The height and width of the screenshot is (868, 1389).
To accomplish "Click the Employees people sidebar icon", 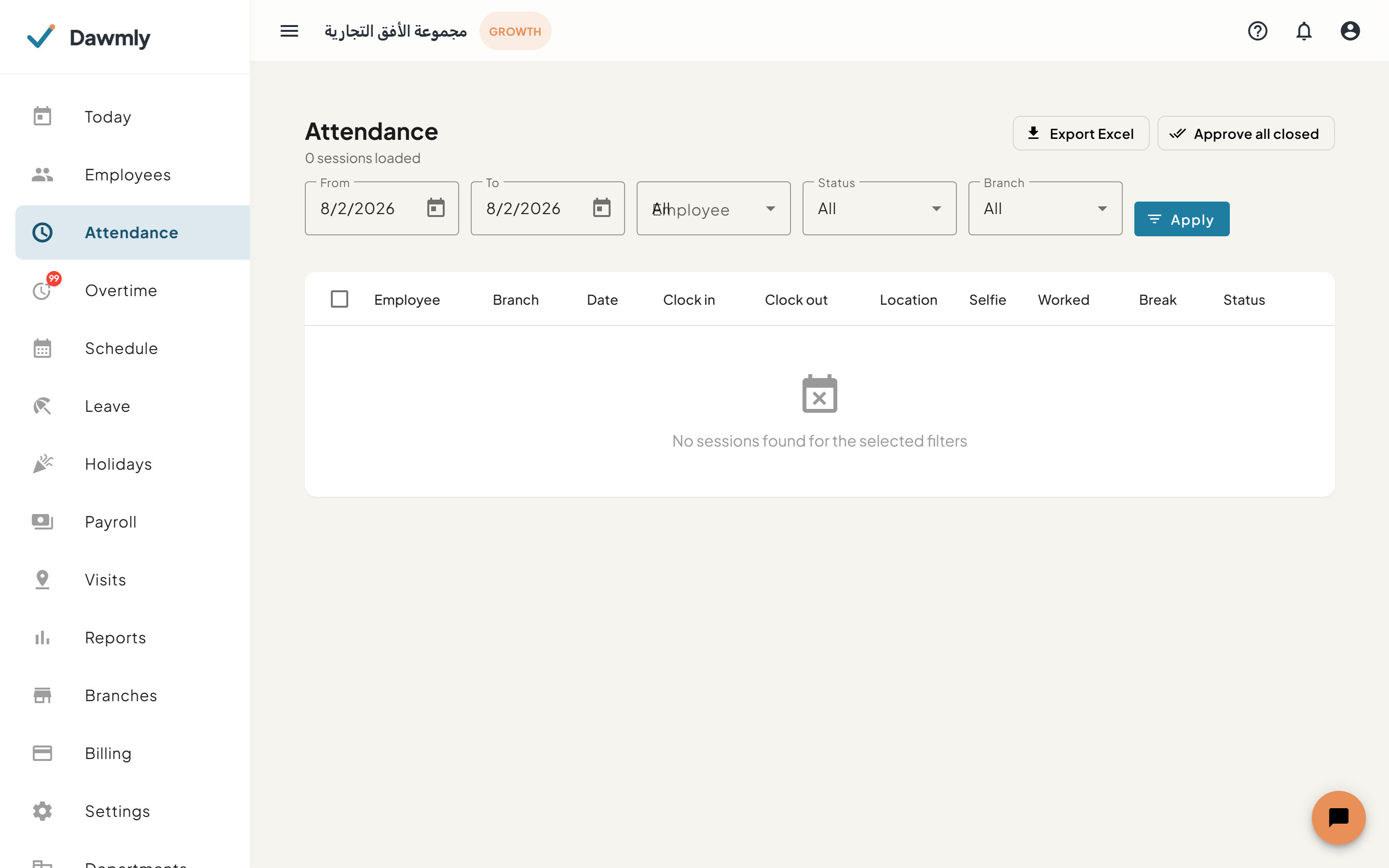I will tap(42, 175).
